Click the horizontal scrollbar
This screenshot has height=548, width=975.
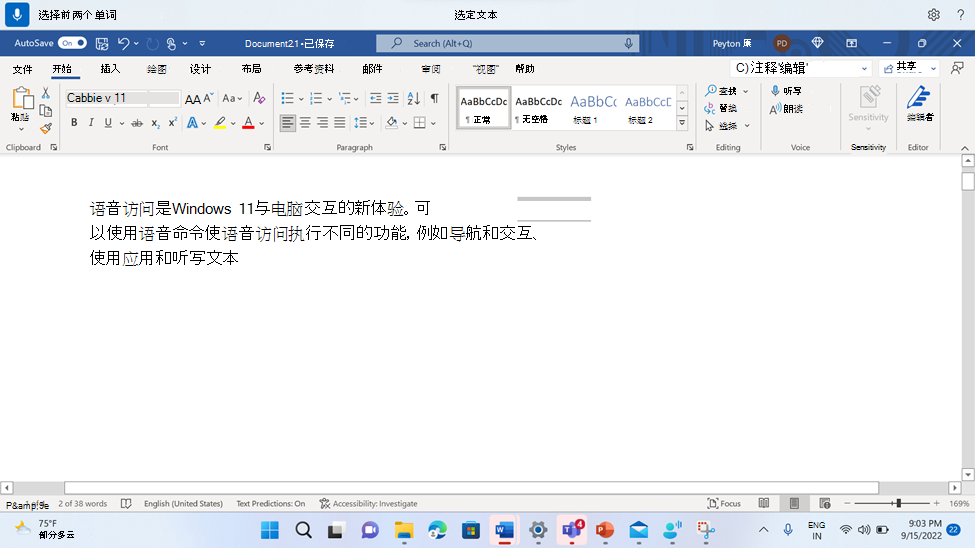click(471, 488)
